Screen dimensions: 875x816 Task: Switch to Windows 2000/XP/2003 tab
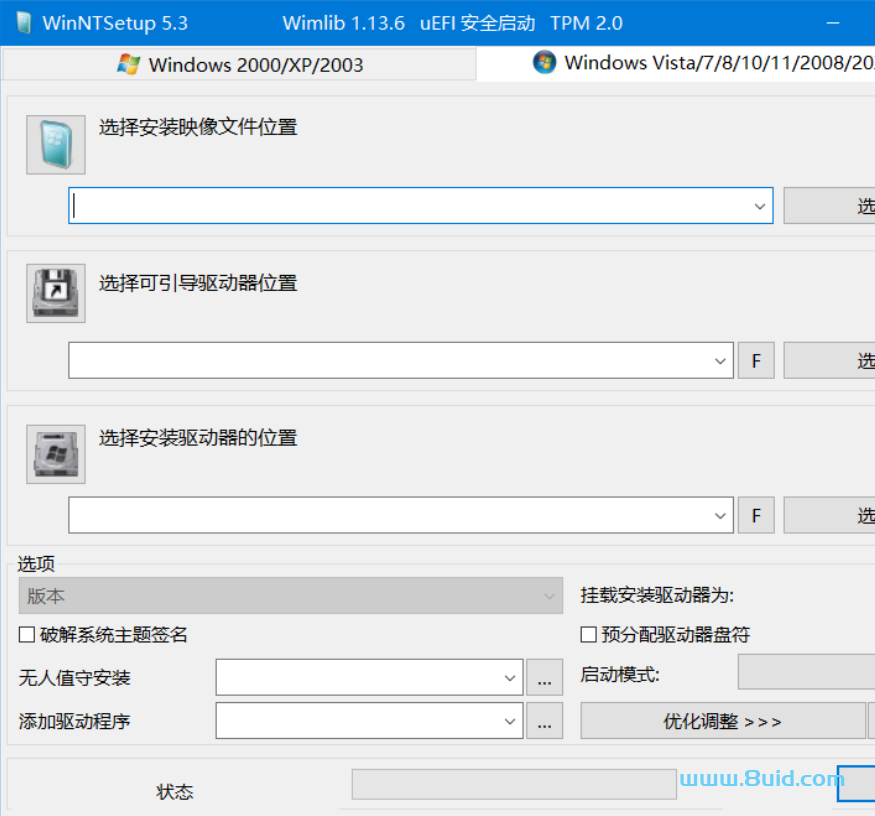click(x=240, y=64)
